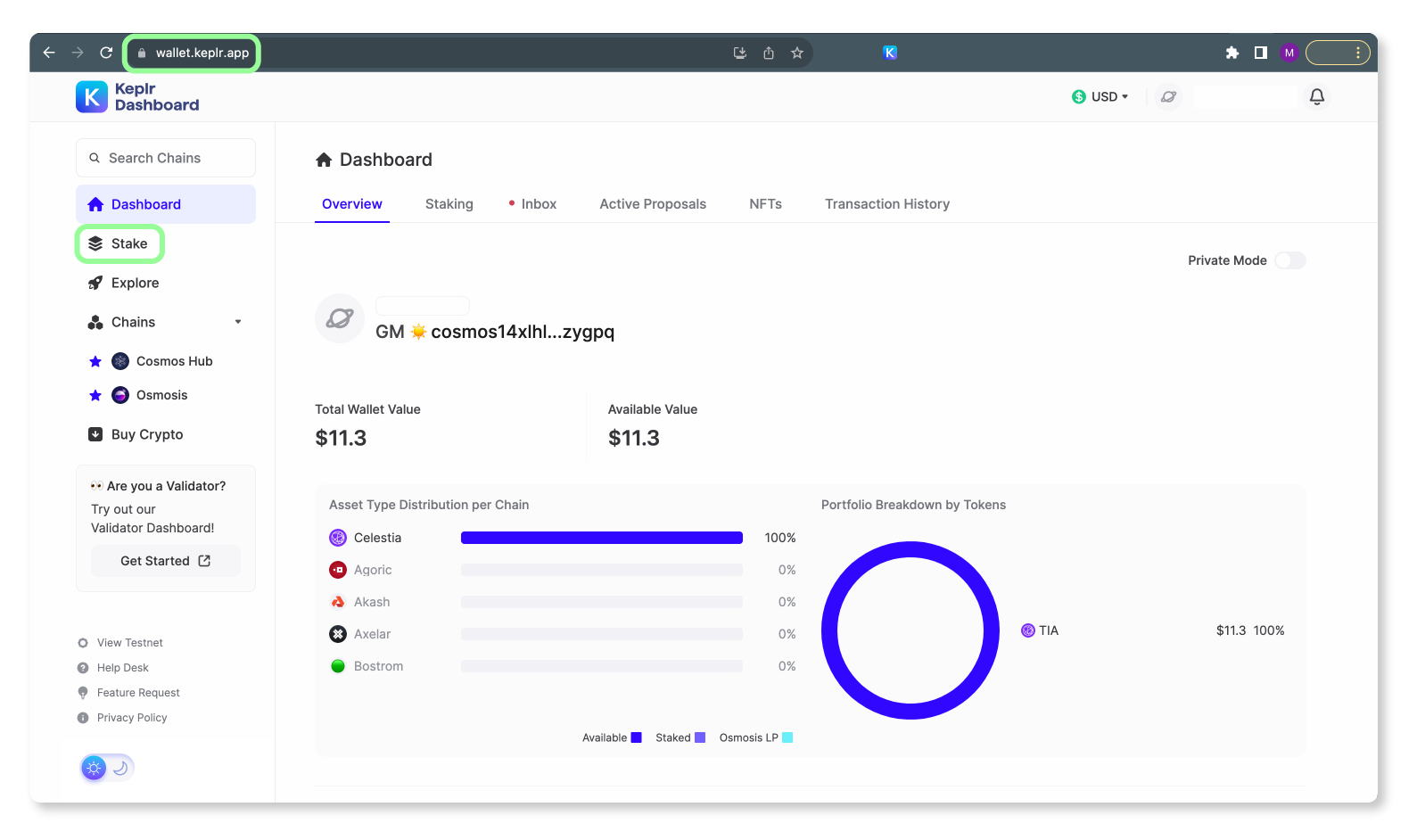
Task: Click the Dashboard home icon heading
Action: click(x=324, y=160)
